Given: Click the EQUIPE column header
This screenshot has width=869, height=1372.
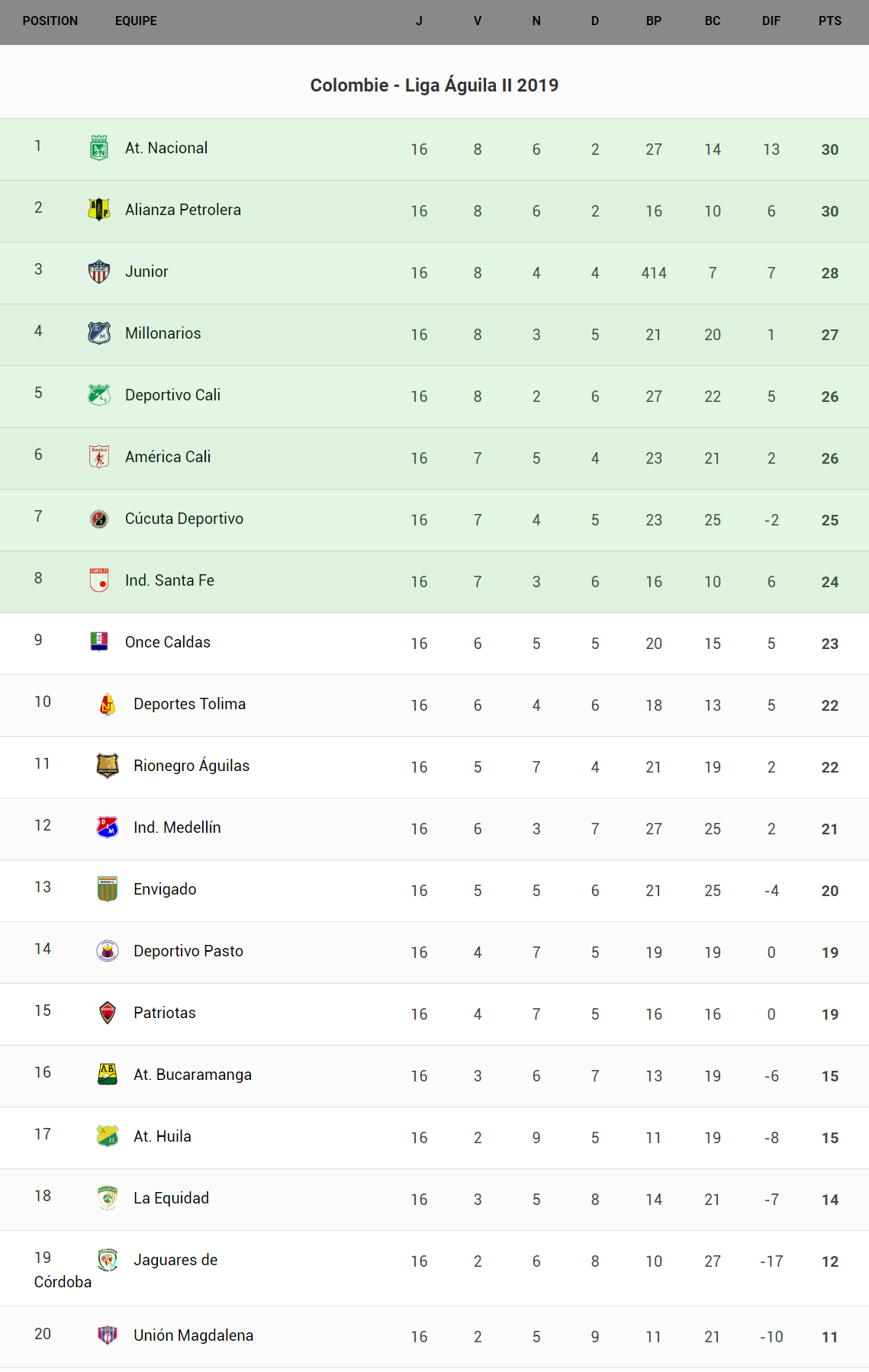Looking at the screenshot, I should [136, 21].
